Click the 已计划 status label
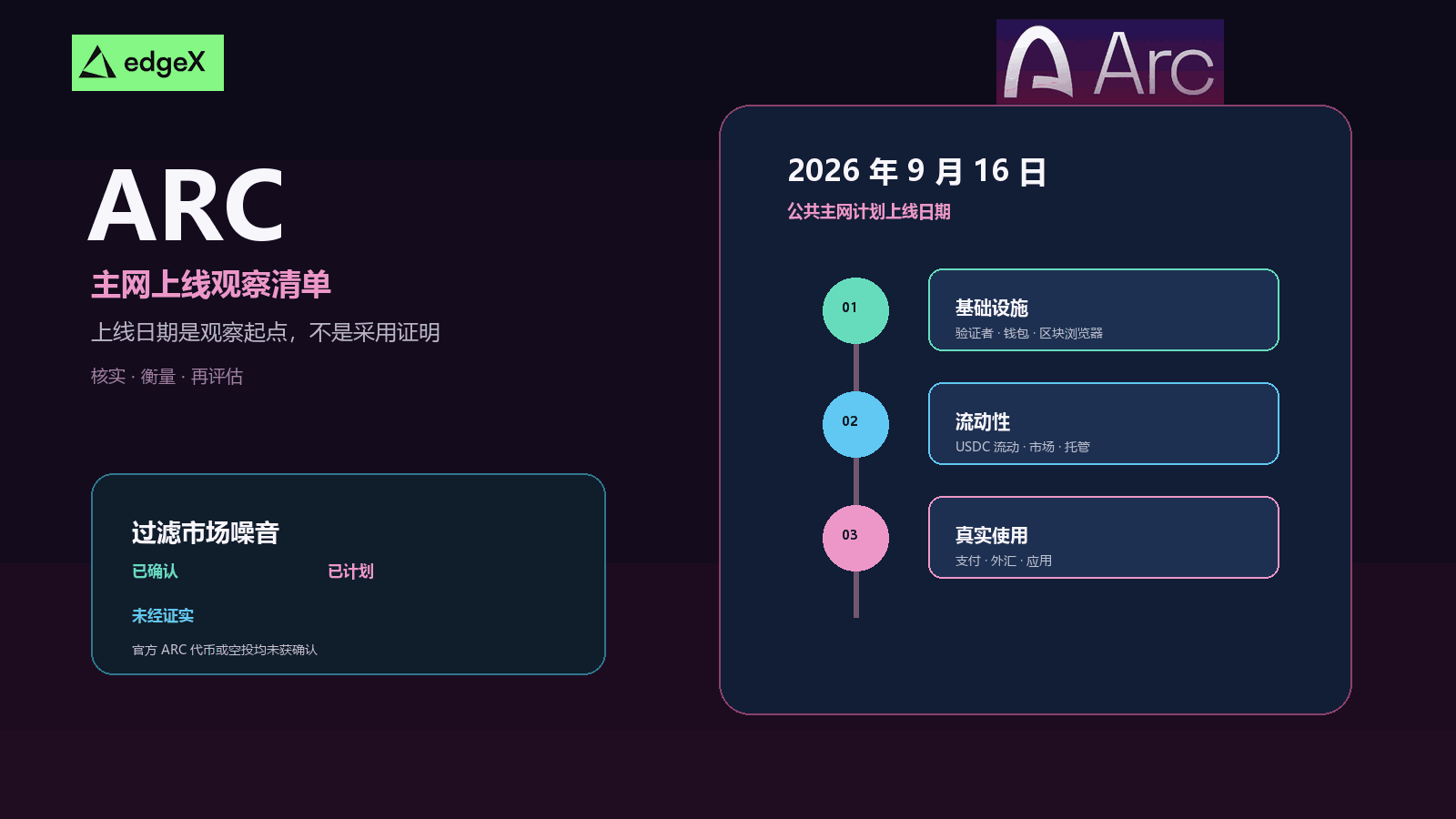 click(350, 571)
